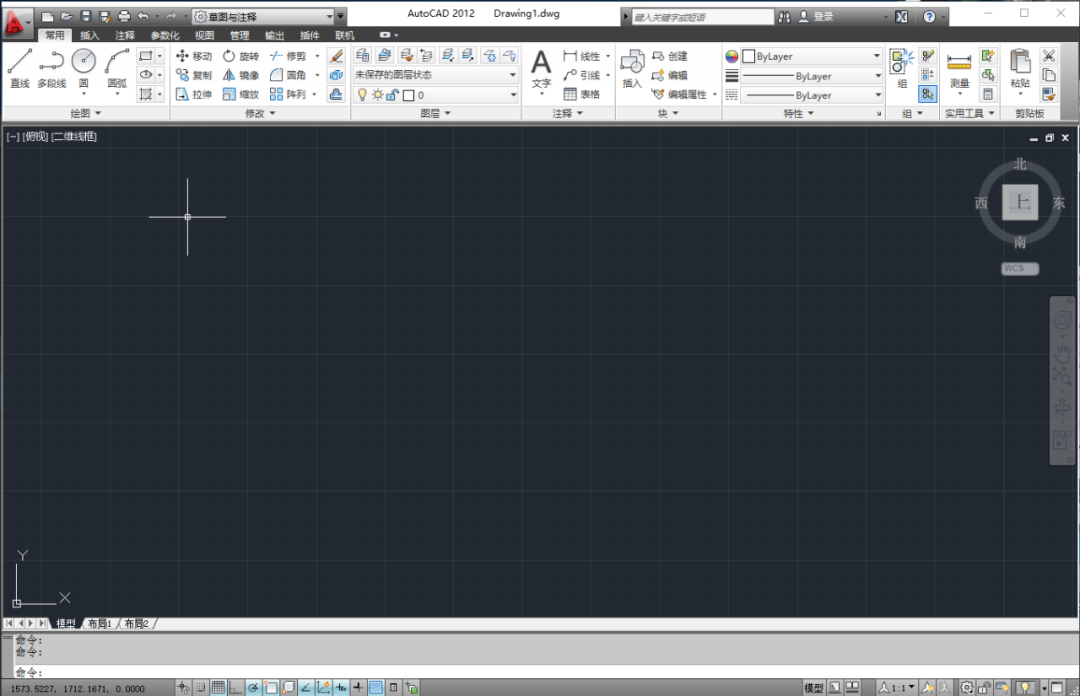Open the 布局1 layout tab
Viewport: 1080px width, 696px height.
tap(100, 624)
